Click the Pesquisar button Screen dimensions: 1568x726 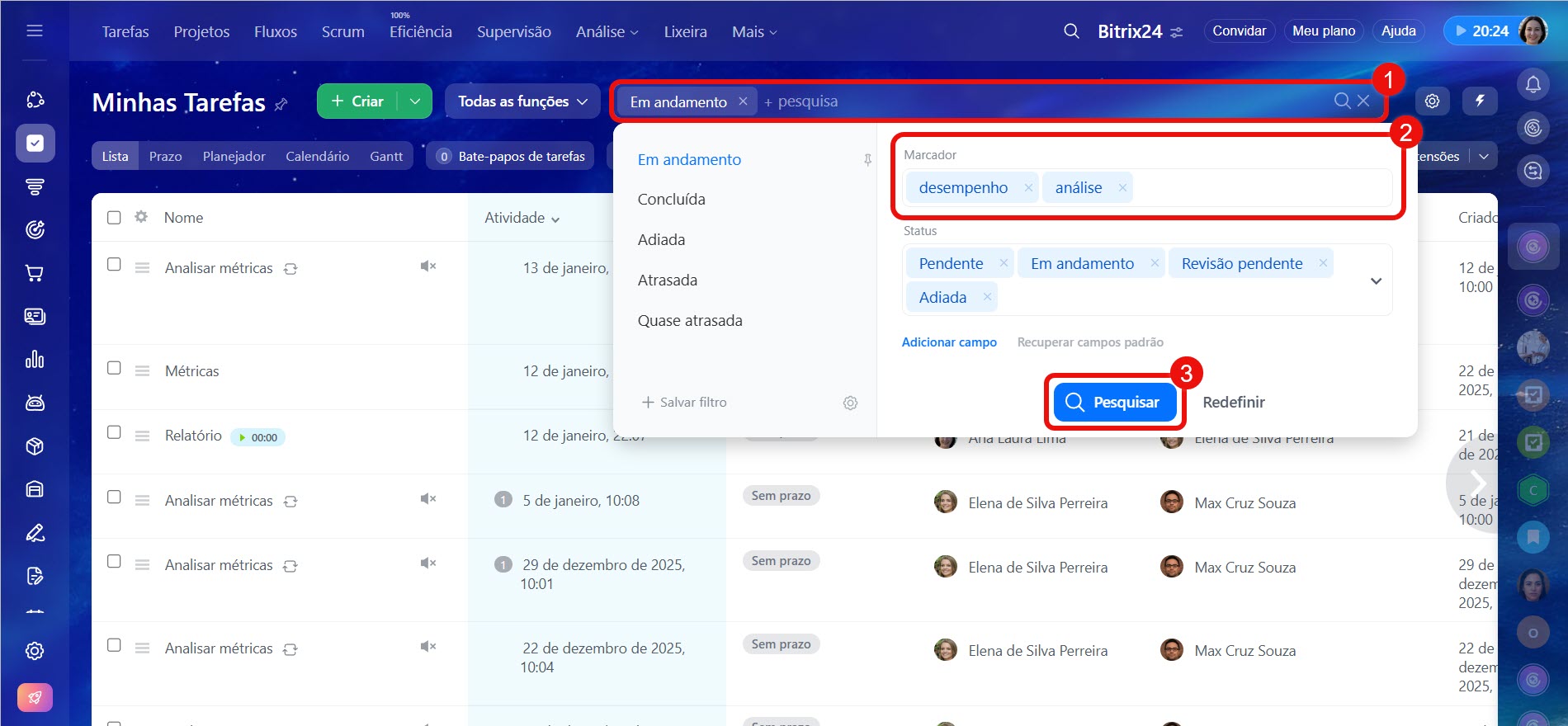point(1114,402)
